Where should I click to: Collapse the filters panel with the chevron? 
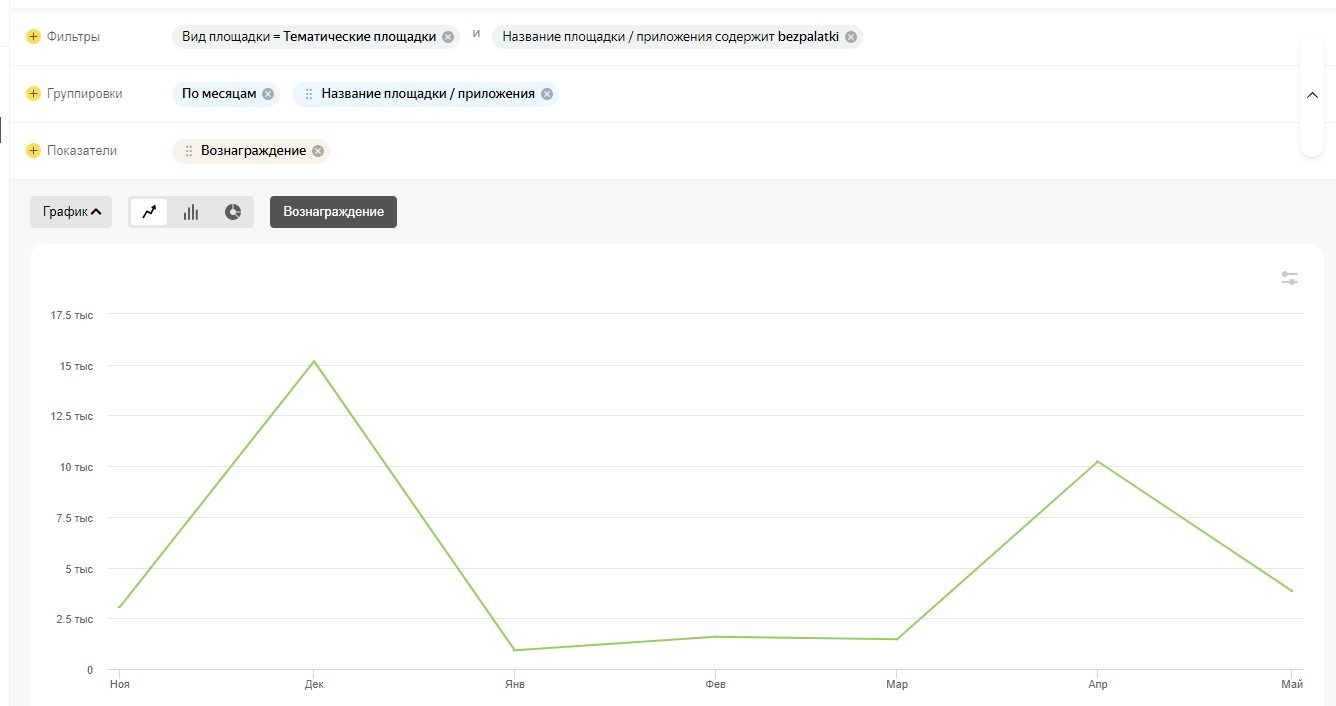1312,95
